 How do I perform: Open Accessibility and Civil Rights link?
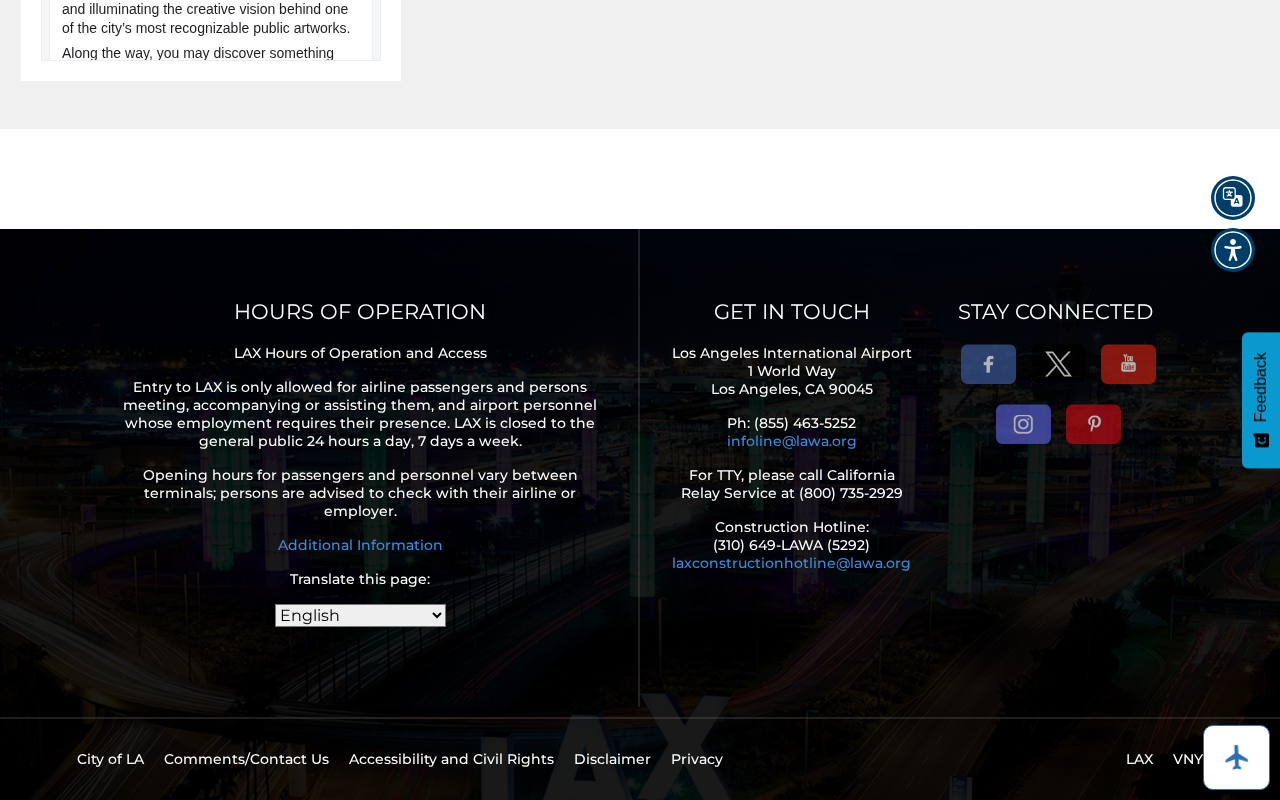tap(451, 759)
